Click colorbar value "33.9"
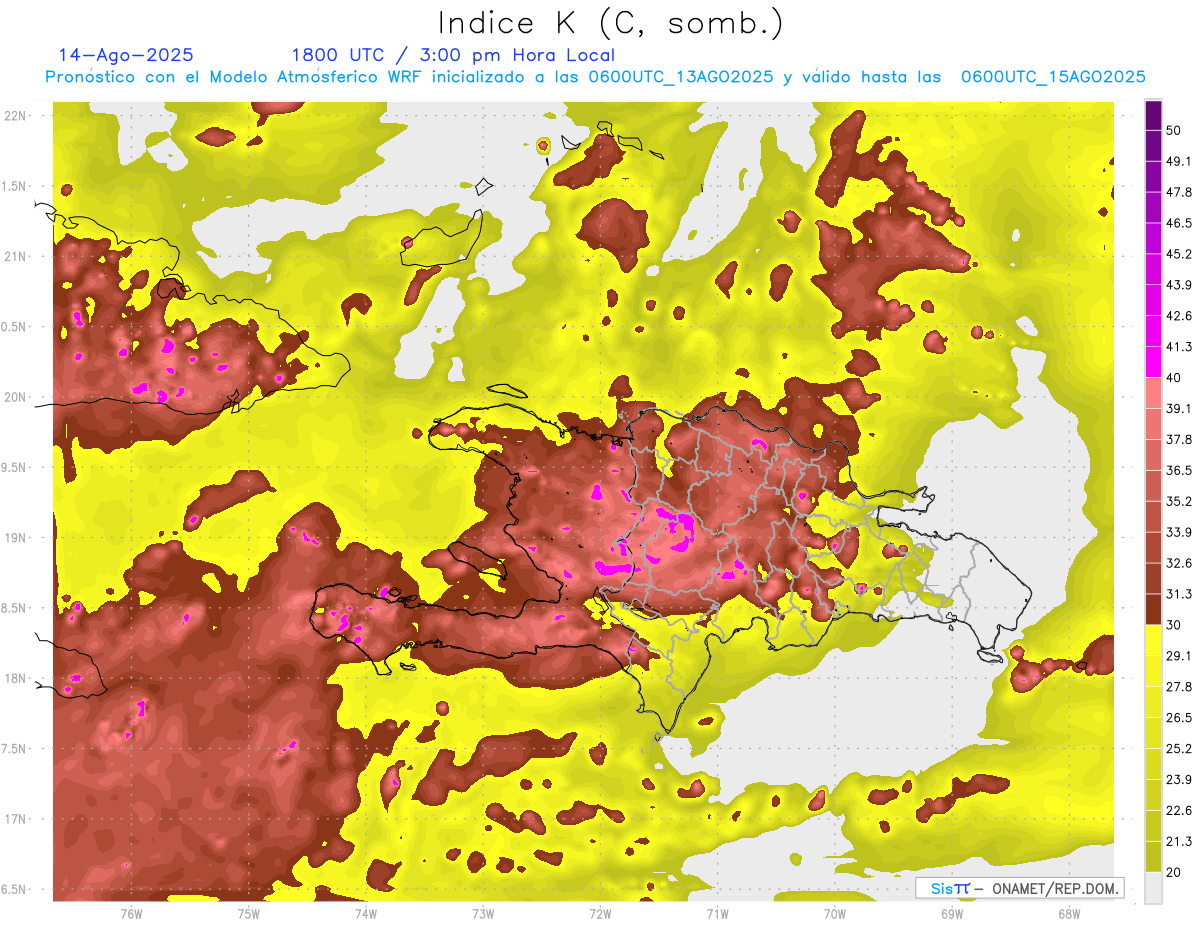 1178,532
